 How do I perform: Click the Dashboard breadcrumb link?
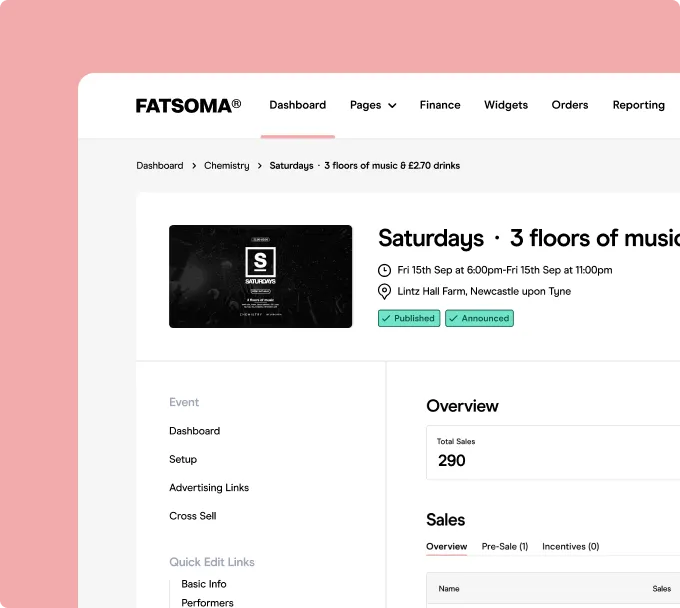click(x=160, y=166)
